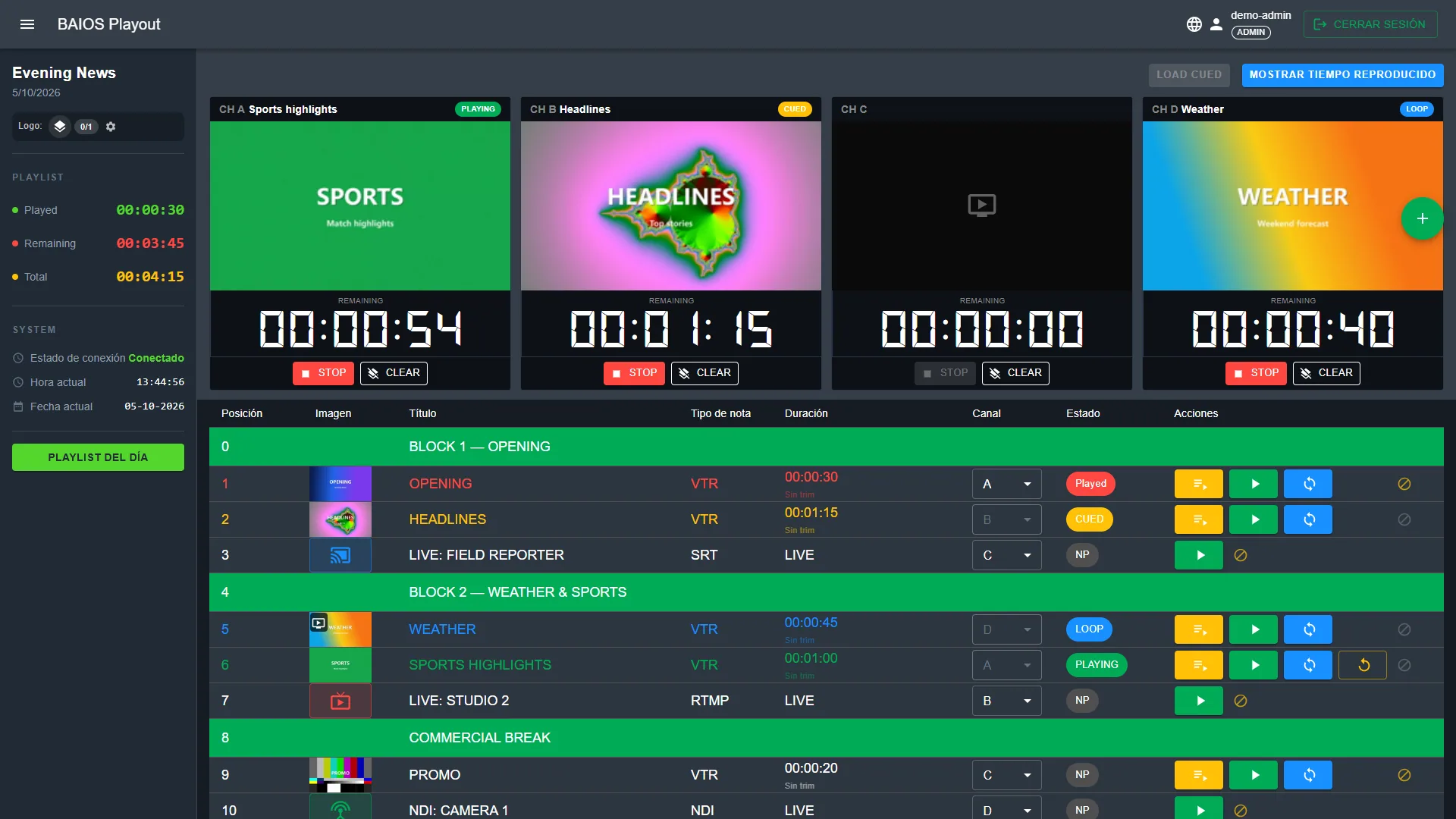
Task: Stop channel A Sports highlights
Action: 323,373
